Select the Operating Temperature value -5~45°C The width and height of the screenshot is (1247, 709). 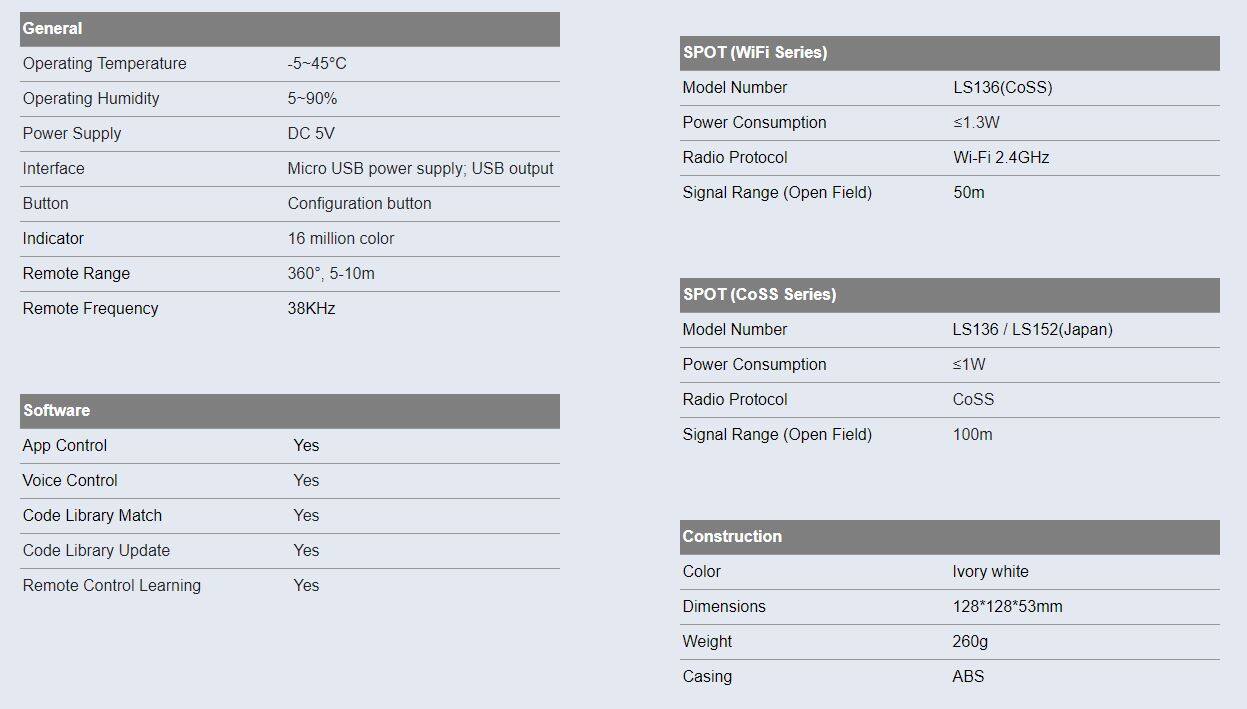[317, 64]
